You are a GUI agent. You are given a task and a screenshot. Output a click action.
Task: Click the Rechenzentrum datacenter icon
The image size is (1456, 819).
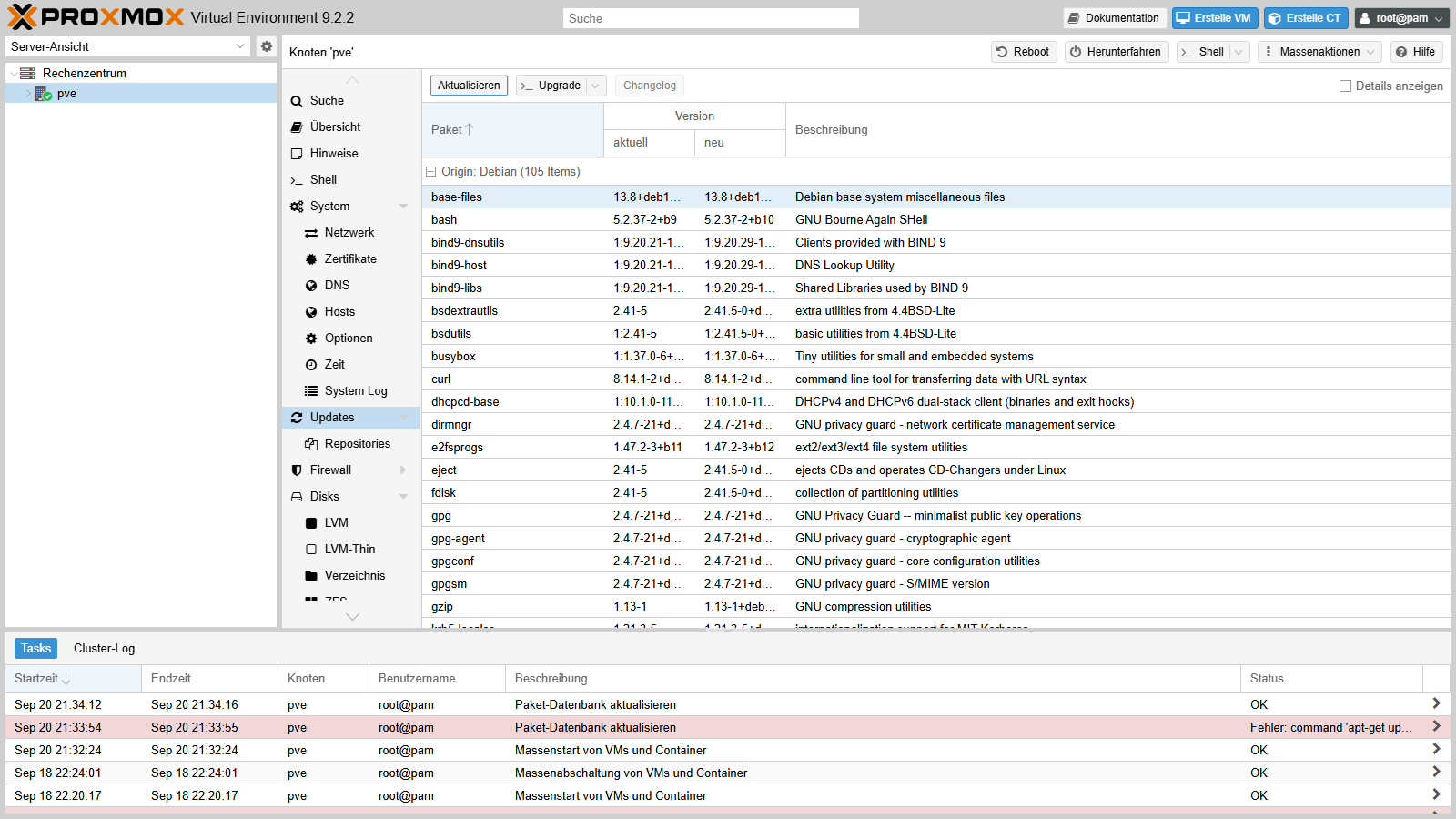click(x=27, y=73)
